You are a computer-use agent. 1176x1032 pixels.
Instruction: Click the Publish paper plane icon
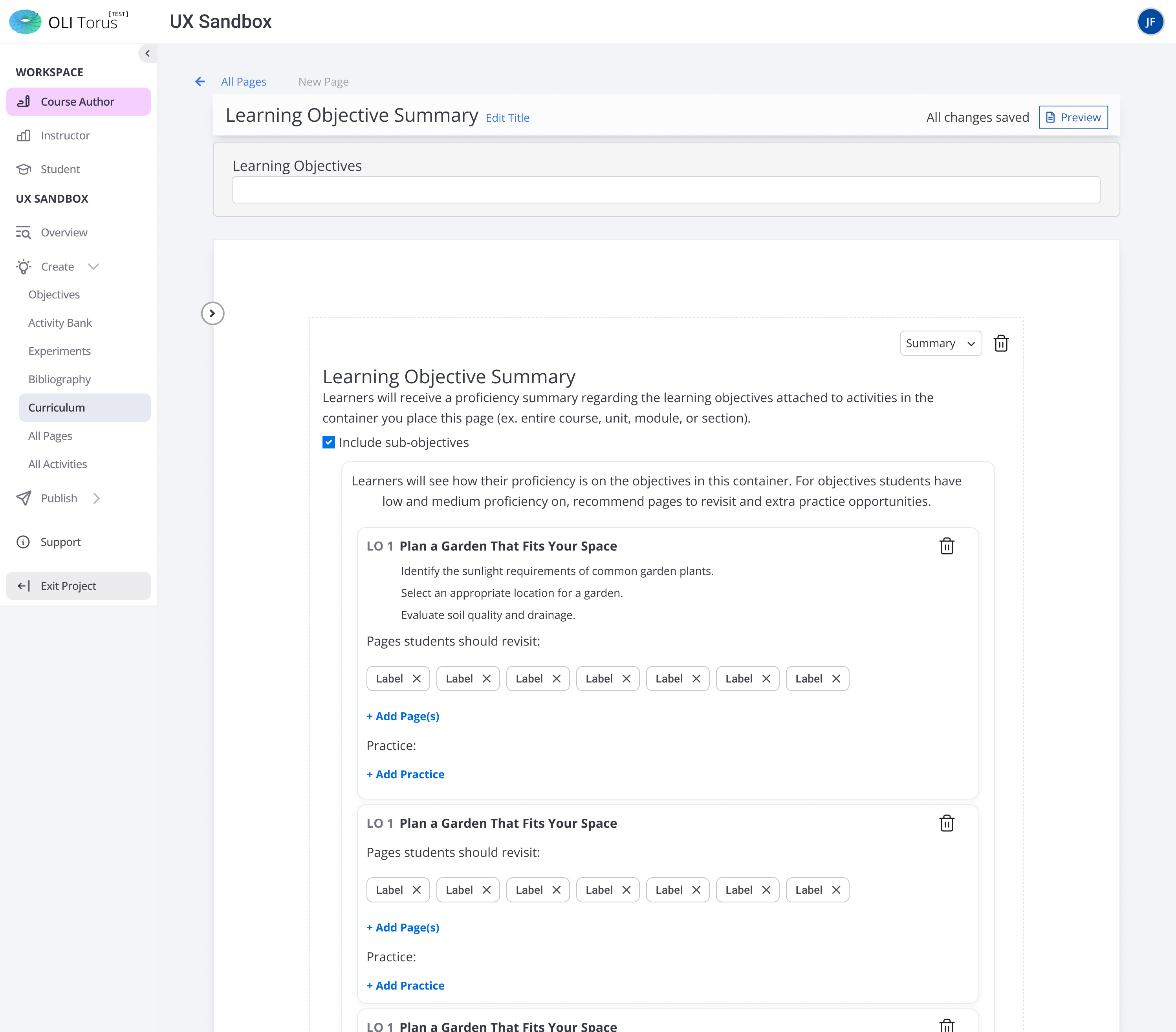(24, 498)
